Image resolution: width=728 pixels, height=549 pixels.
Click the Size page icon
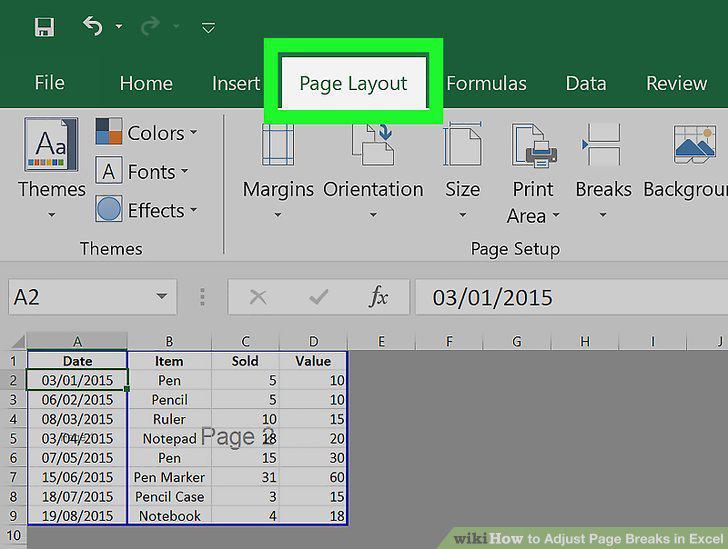[462, 144]
